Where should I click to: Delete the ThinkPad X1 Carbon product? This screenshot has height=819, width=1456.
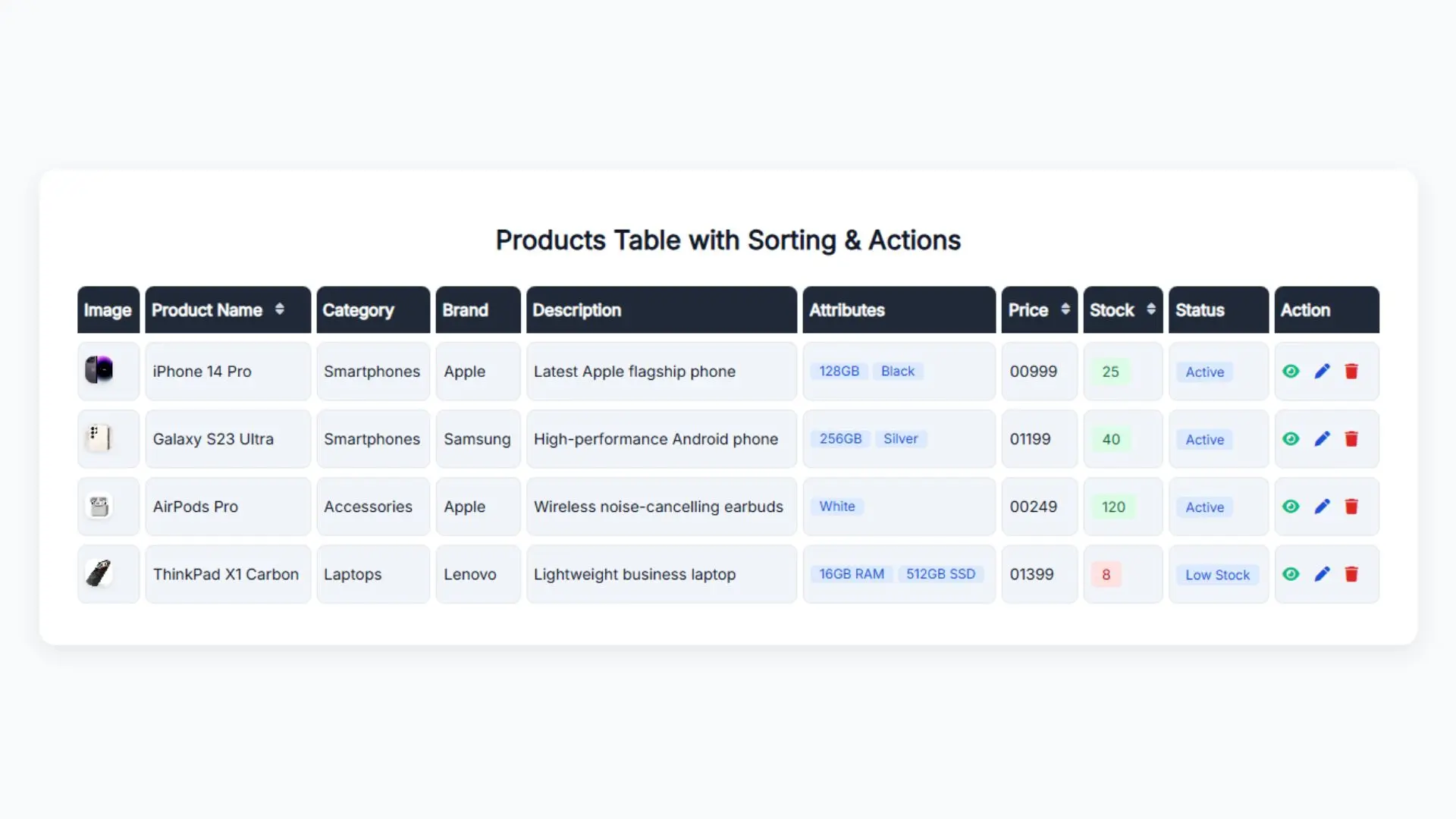coord(1351,574)
